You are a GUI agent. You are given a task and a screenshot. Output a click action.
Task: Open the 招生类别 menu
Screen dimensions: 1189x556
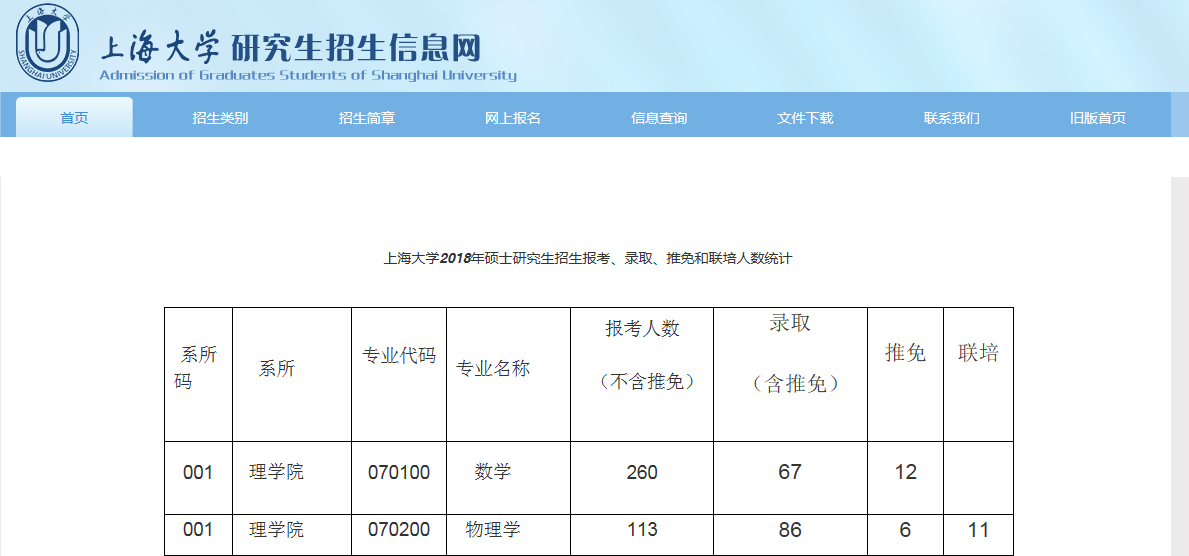coord(220,118)
